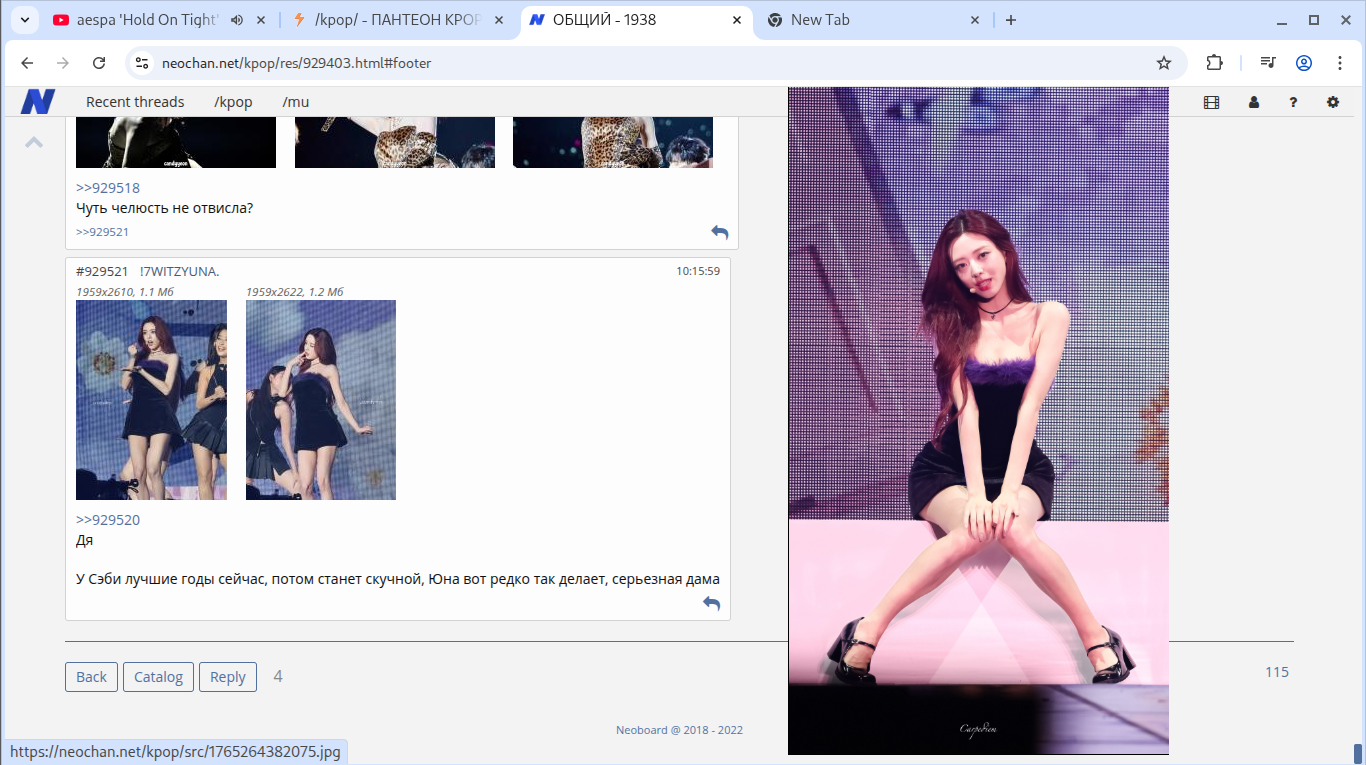Click the '115' counter at the right
Screen dimensions: 1366x765
click(1277, 672)
